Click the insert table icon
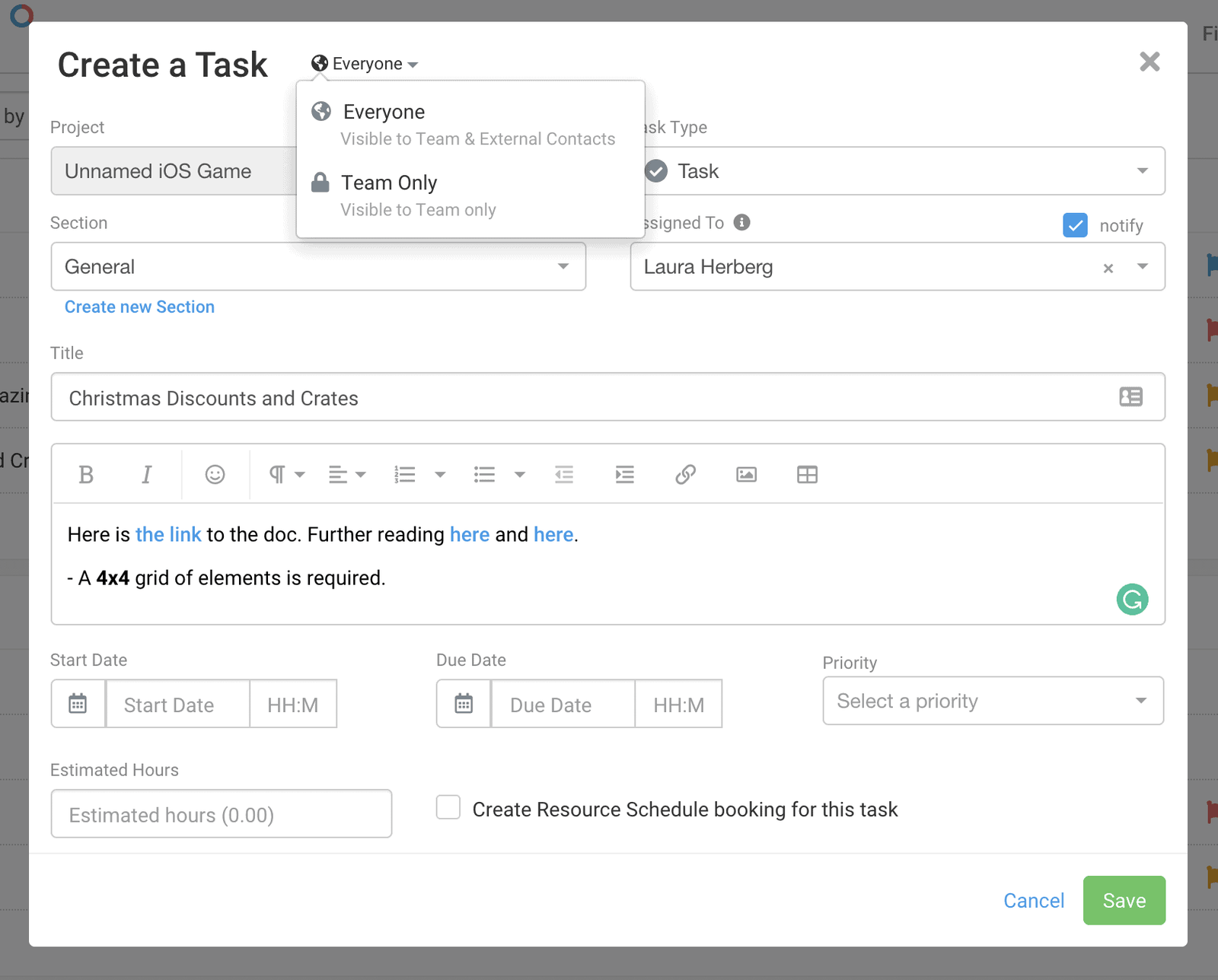This screenshot has height=980, width=1218. coord(807,475)
